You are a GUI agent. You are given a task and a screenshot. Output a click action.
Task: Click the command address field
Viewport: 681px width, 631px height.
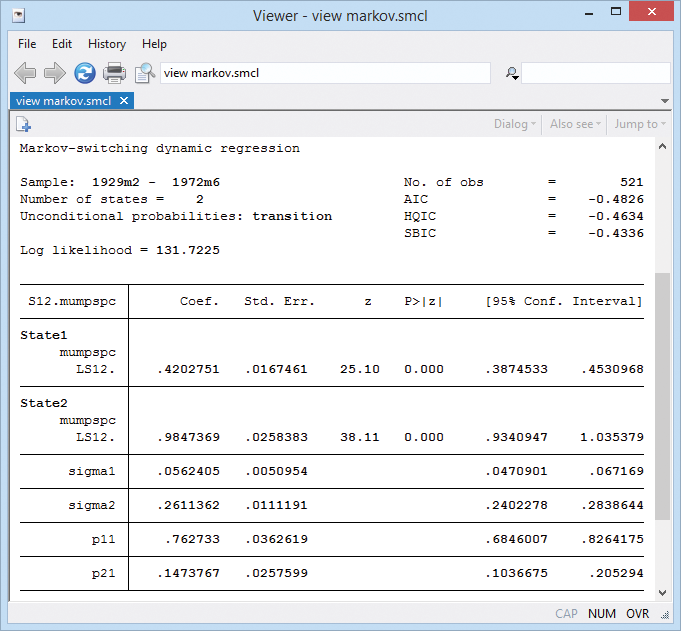coord(325,73)
